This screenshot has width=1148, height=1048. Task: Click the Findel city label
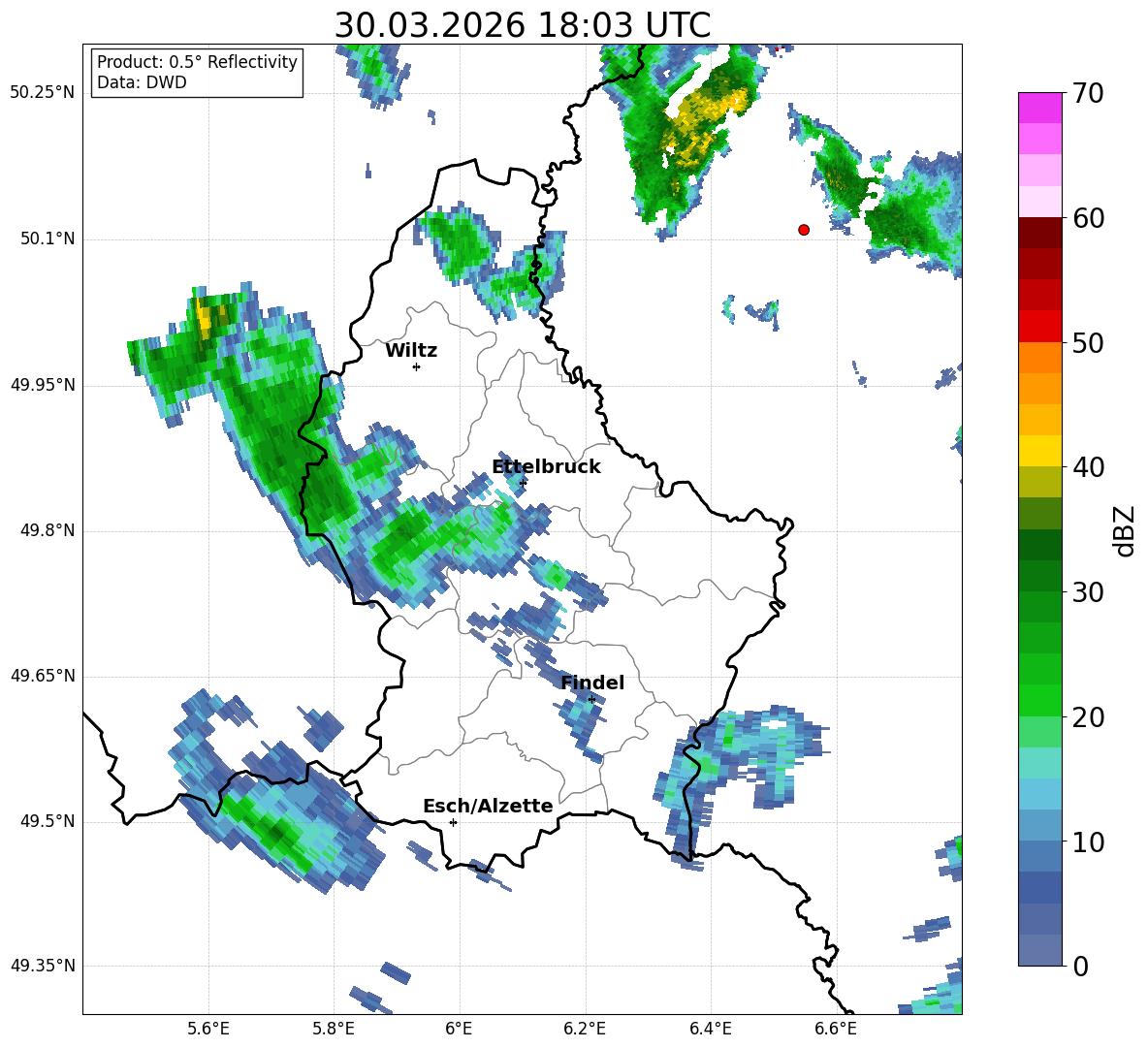pos(592,683)
